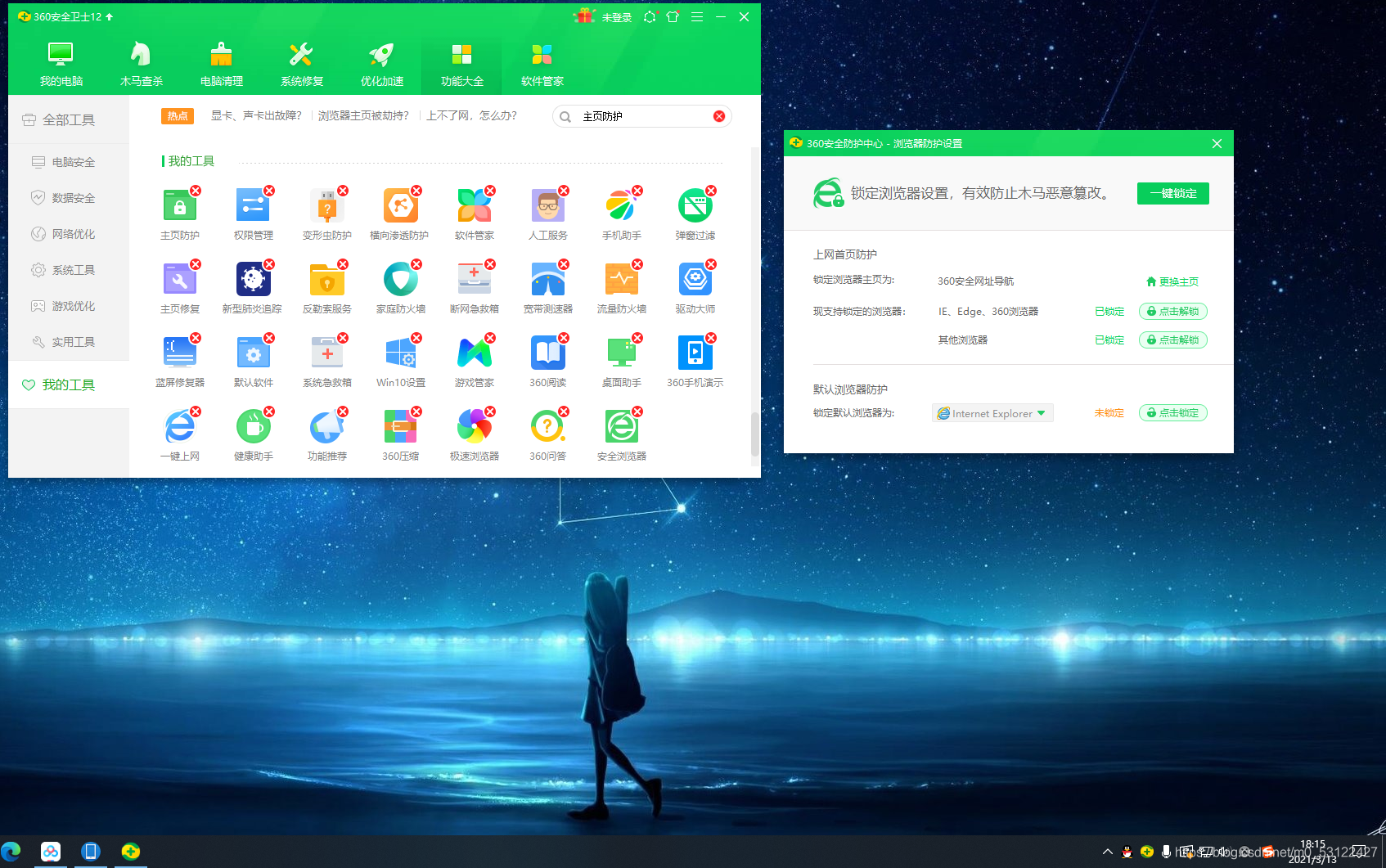Select 游戏优化 category in sidebar

click(x=69, y=306)
